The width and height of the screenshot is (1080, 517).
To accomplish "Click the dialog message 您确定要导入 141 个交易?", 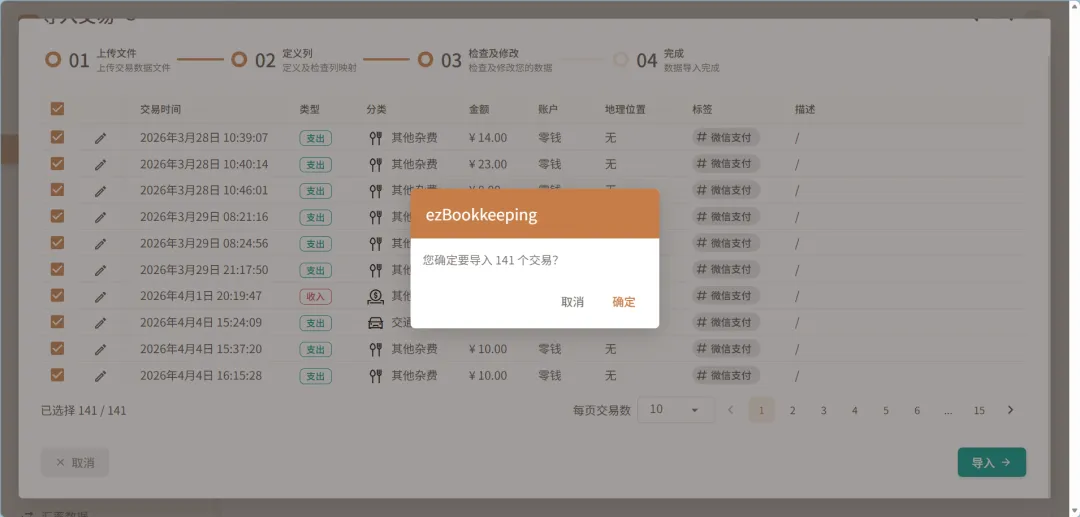I will (x=490, y=260).
